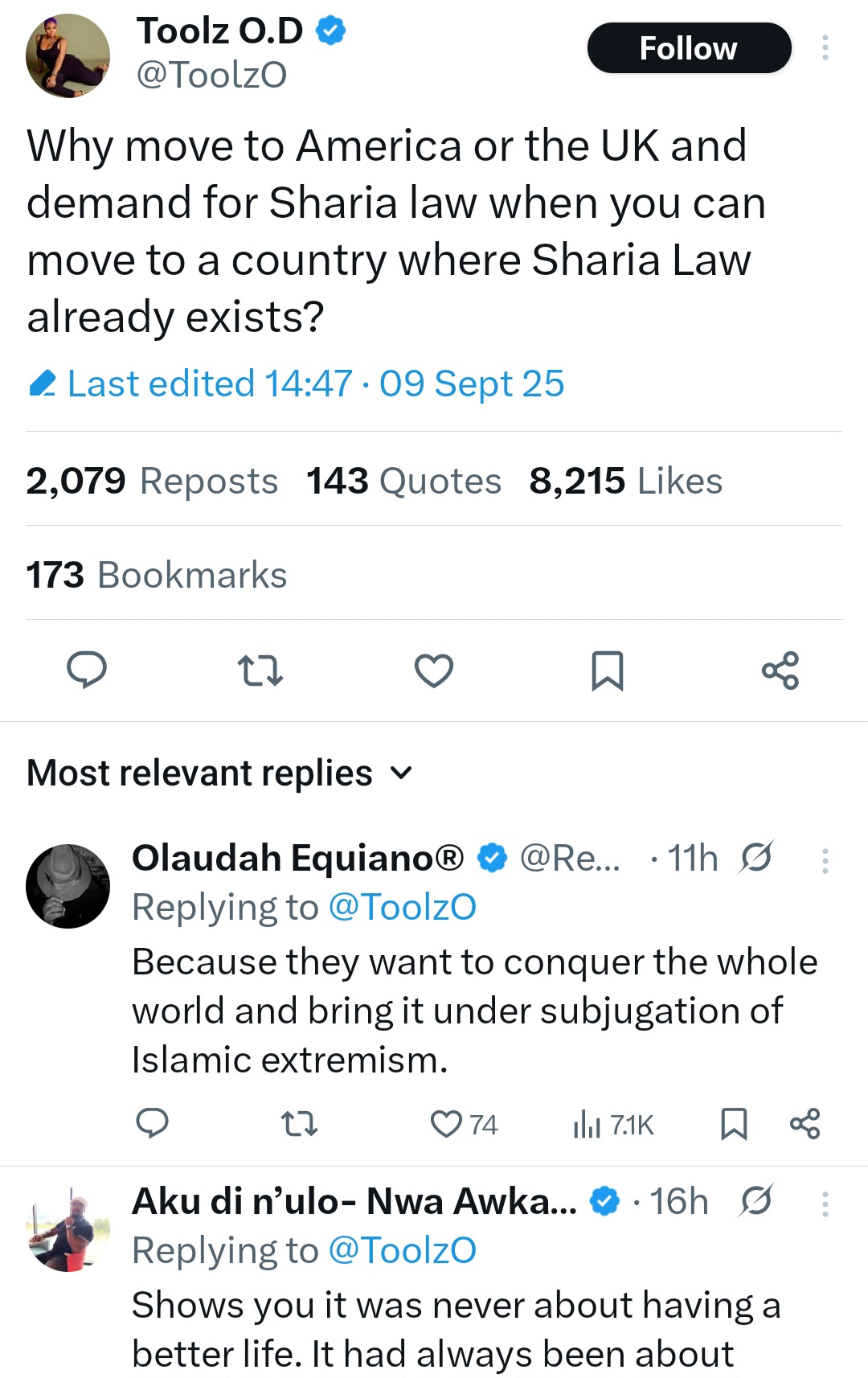
Task: Open more options on Olaudah Equiano's reply
Action: tap(825, 861)
